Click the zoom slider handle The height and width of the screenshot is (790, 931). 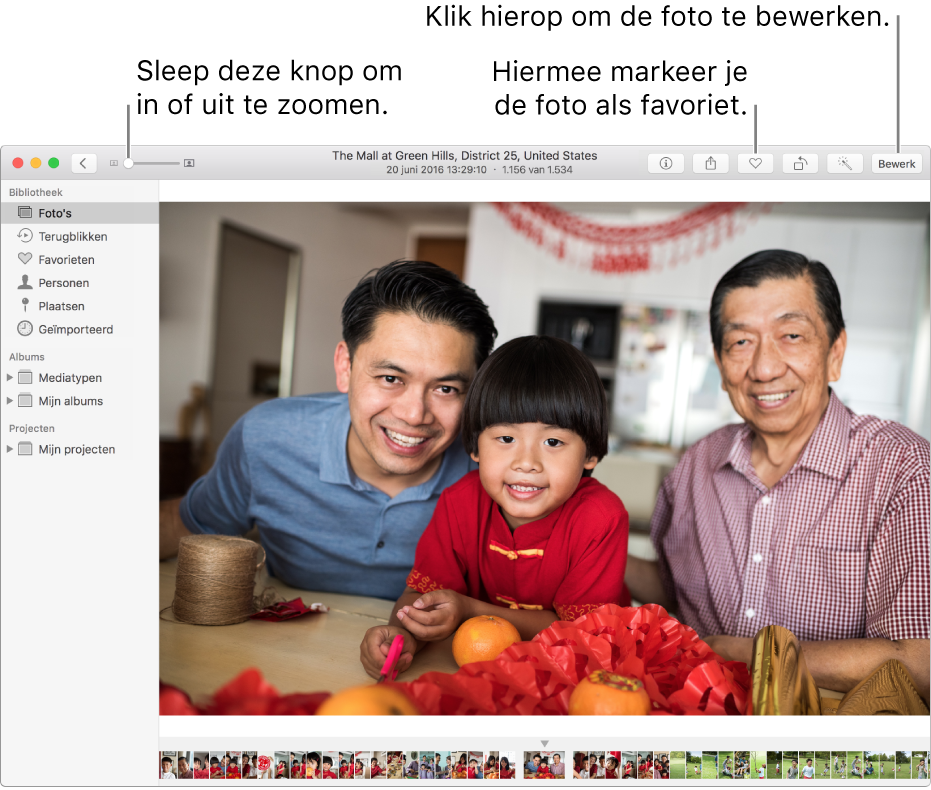(x=128, y=163)
